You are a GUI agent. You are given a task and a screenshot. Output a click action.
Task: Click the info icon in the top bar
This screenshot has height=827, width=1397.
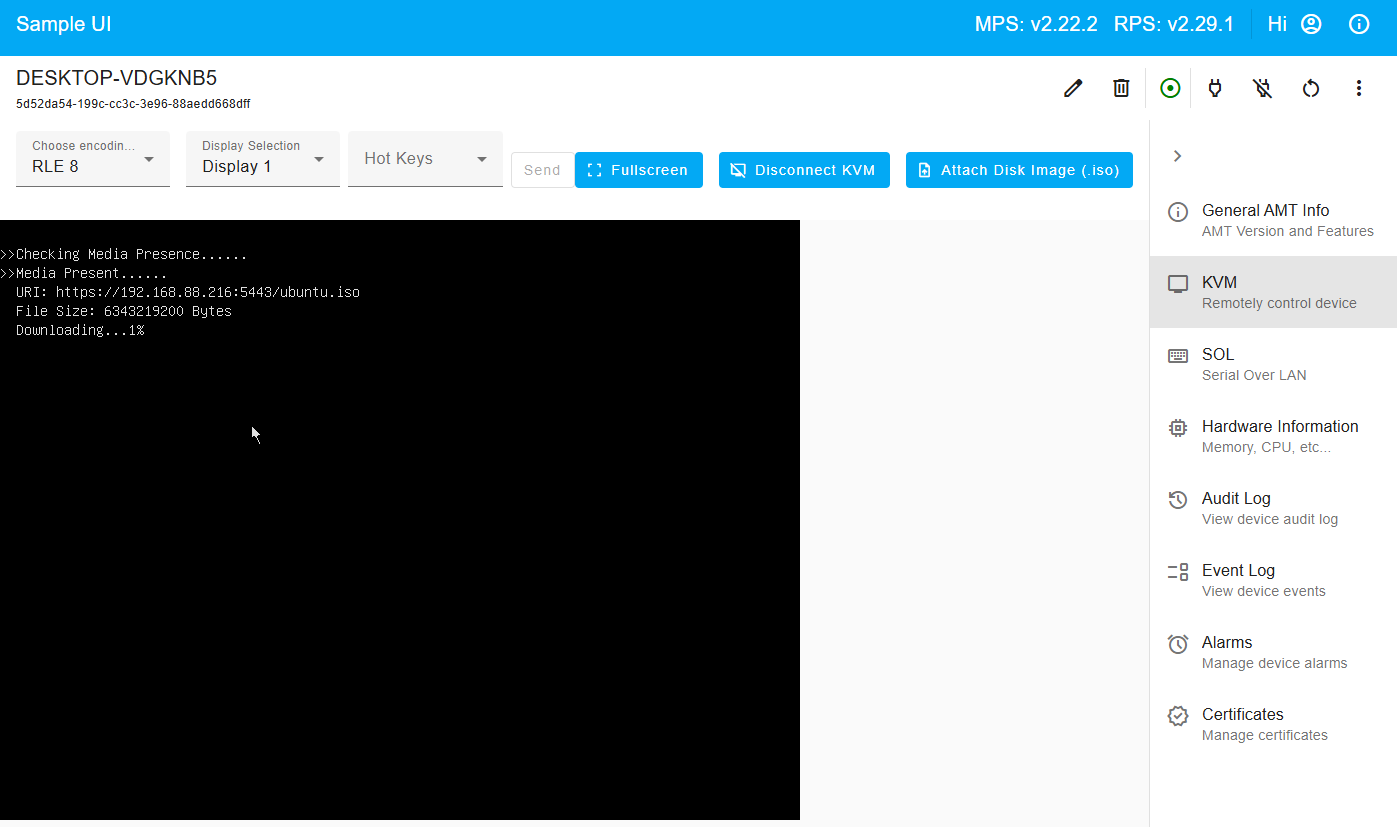(1359, 23)
